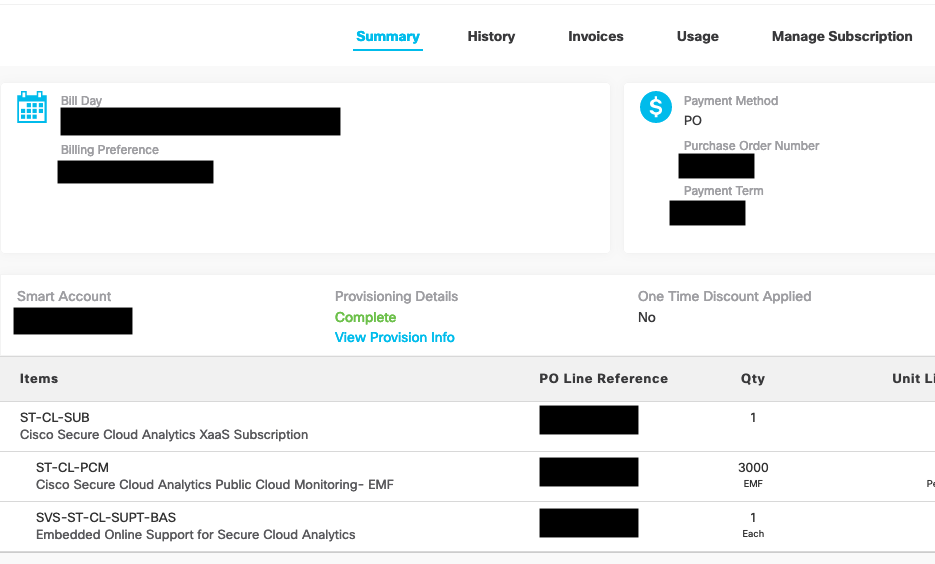This screenshot has width=935, height=564.
Task: Click the Complete provisioning status
Action: (x=365, y=317)
